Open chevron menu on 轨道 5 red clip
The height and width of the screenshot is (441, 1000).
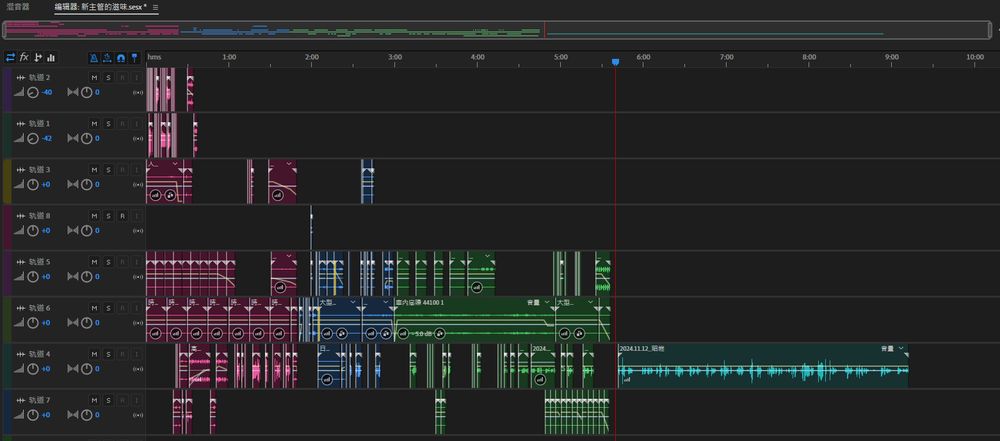(x=290, y=255)
